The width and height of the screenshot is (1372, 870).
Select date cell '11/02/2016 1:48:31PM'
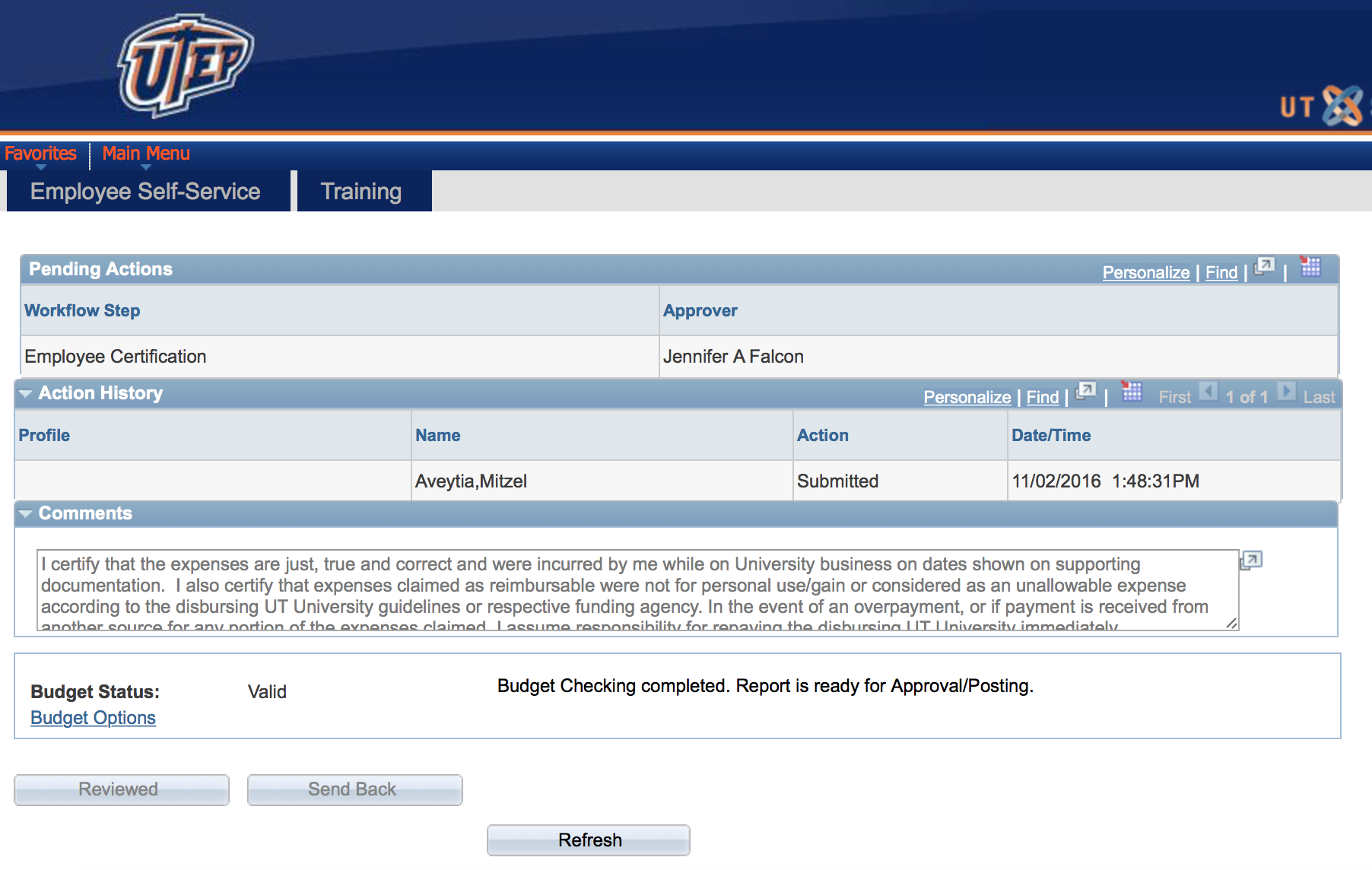[1174, 481]
